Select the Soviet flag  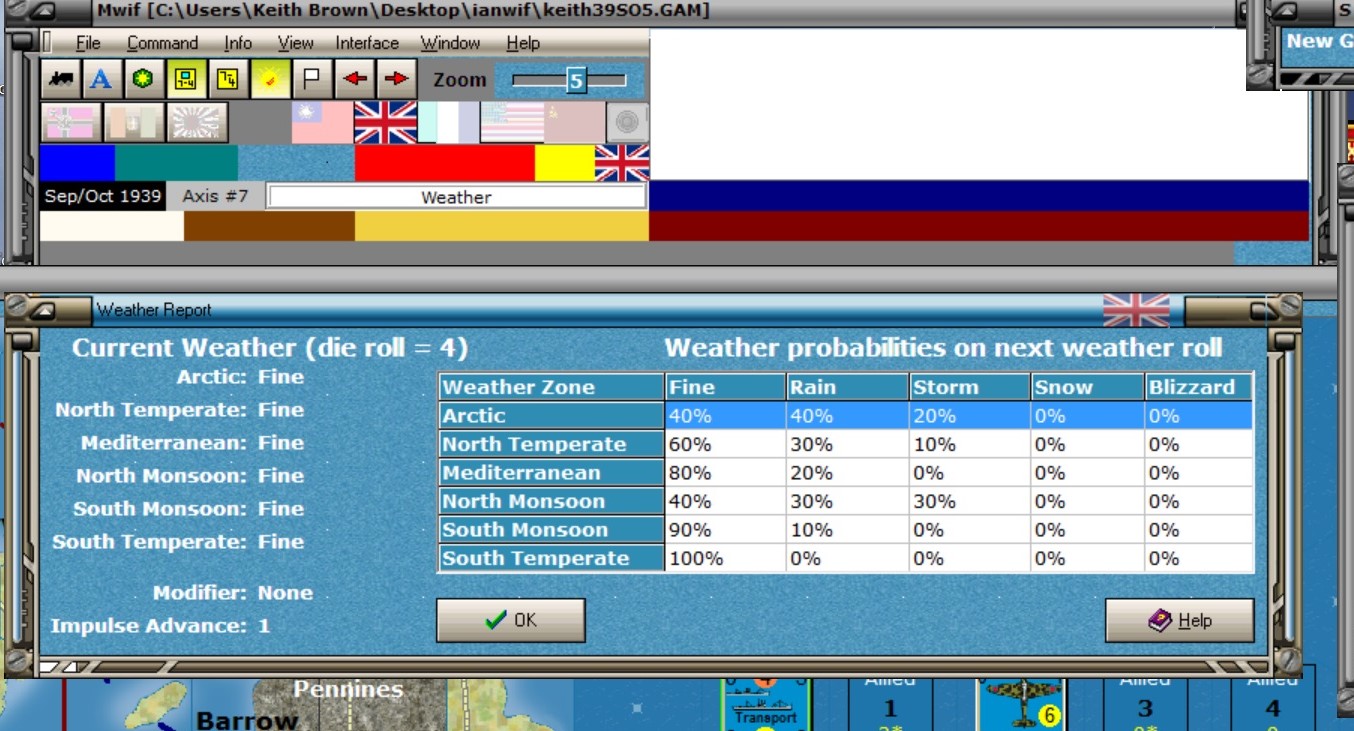574,123
